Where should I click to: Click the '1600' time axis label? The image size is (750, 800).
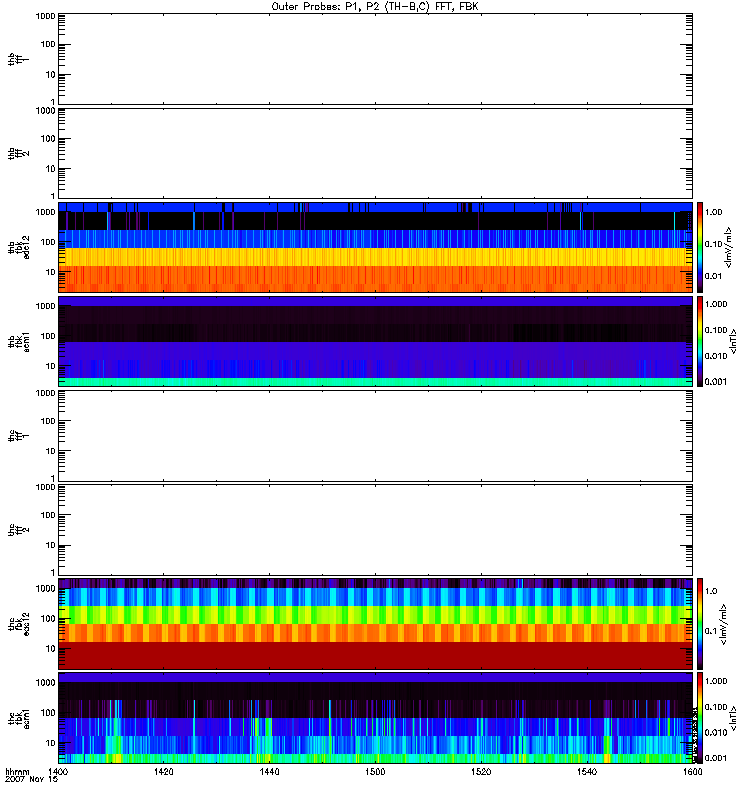click(692, 771)
